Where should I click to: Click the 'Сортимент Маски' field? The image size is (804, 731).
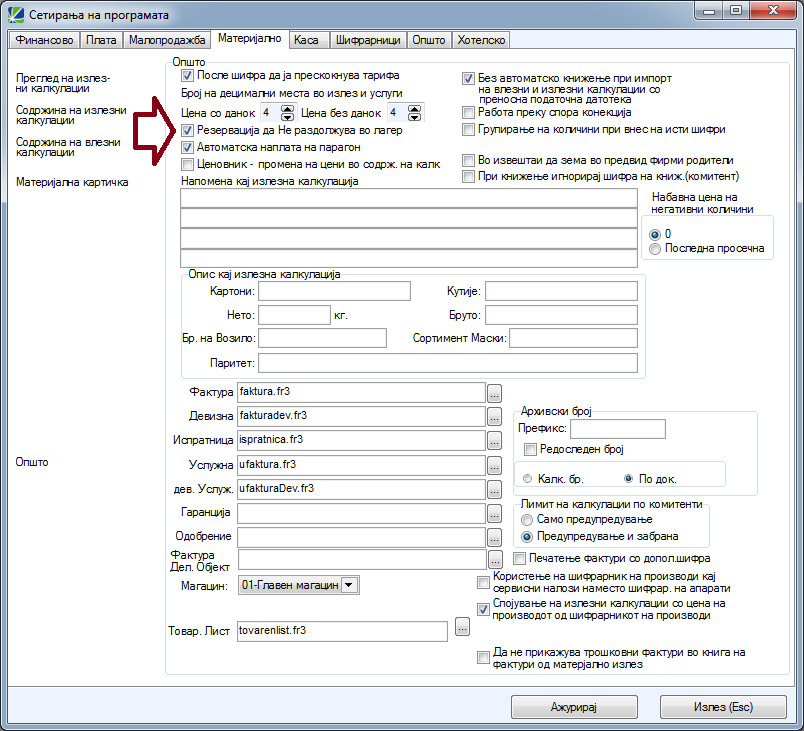(x=574, y=338)
